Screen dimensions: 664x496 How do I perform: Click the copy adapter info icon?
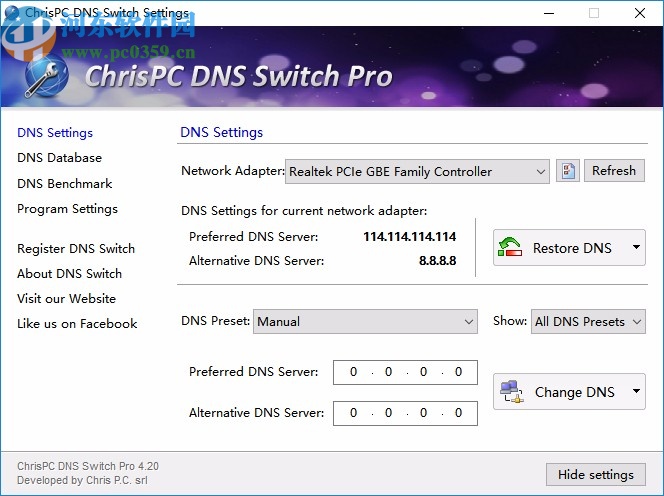click(x=567, y=171)
